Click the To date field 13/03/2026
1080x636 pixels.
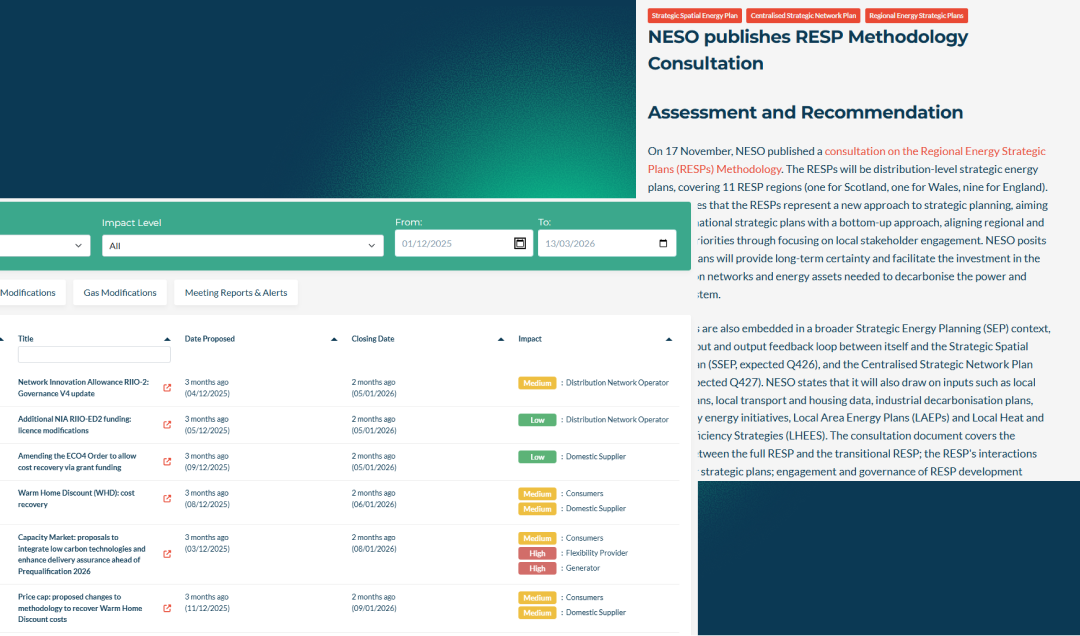[607, 243]
